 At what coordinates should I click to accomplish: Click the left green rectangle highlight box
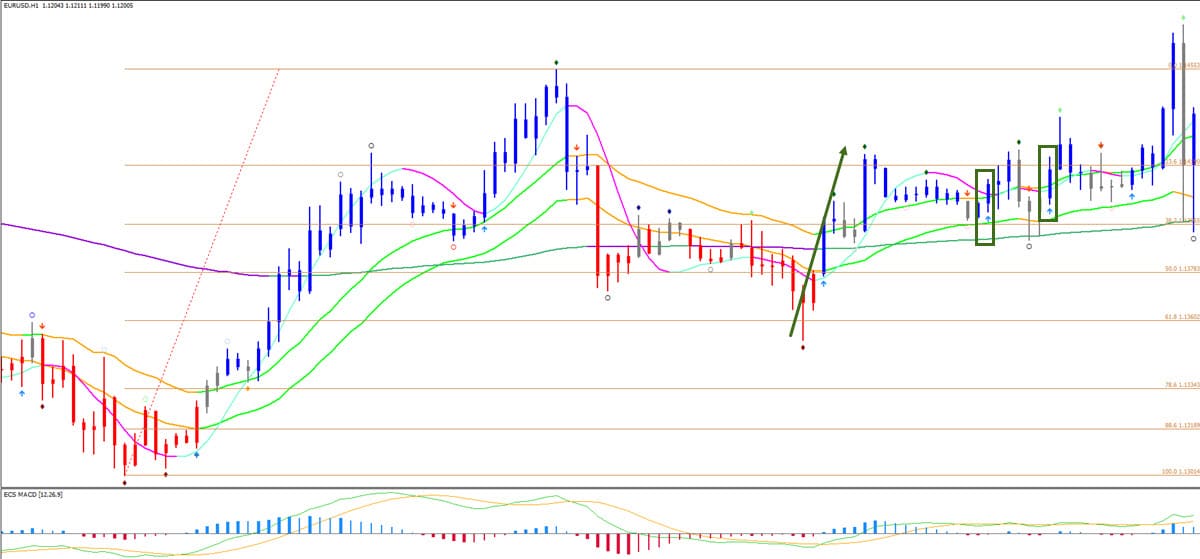pos(986,207)
